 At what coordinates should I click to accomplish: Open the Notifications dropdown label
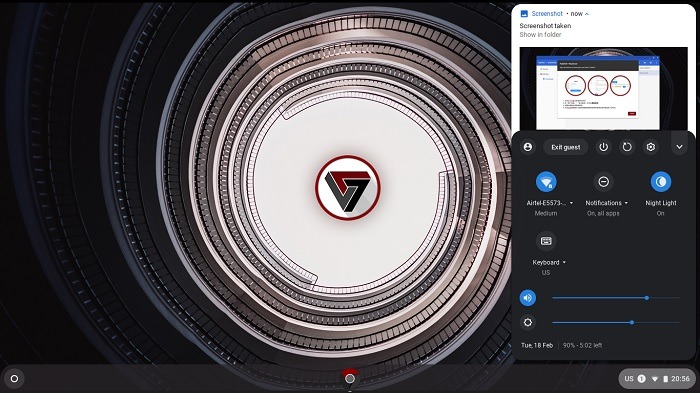(607, 203)
